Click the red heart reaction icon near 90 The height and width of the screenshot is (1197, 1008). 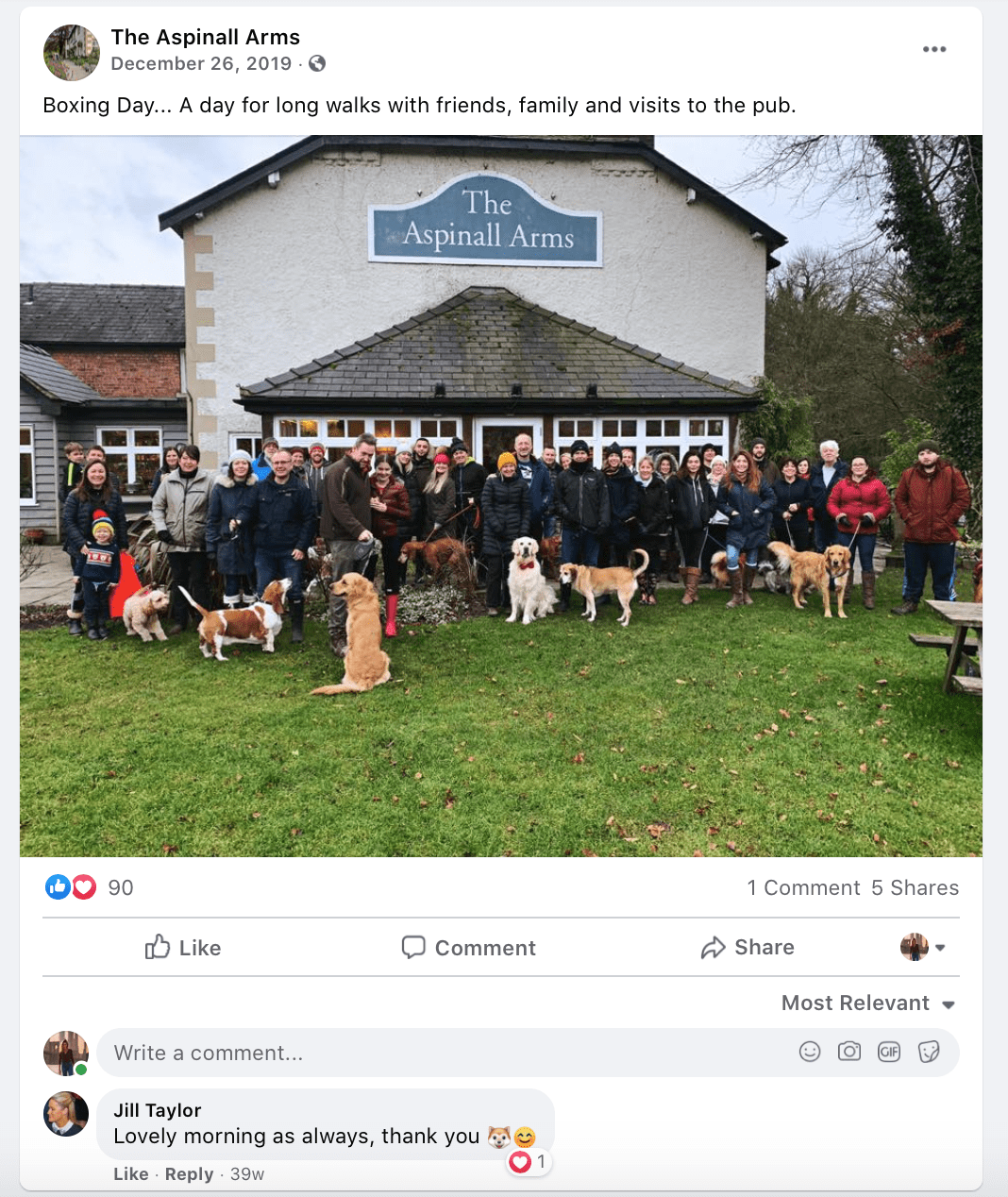point(84,886)
